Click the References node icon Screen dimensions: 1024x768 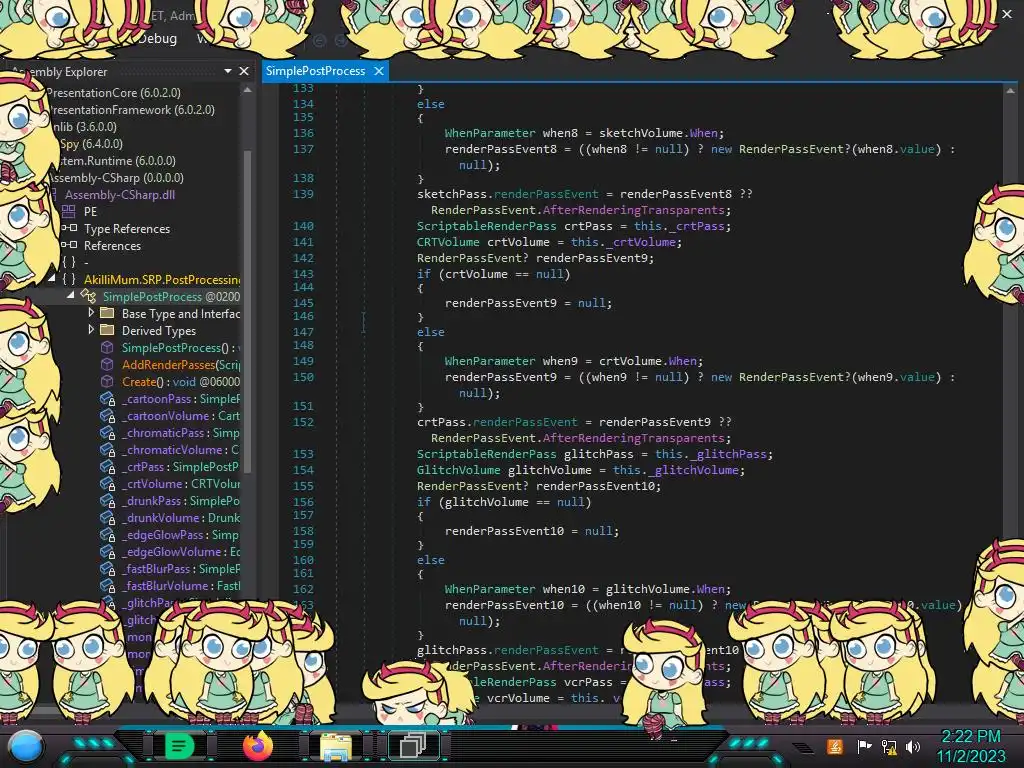coord(69,245)
